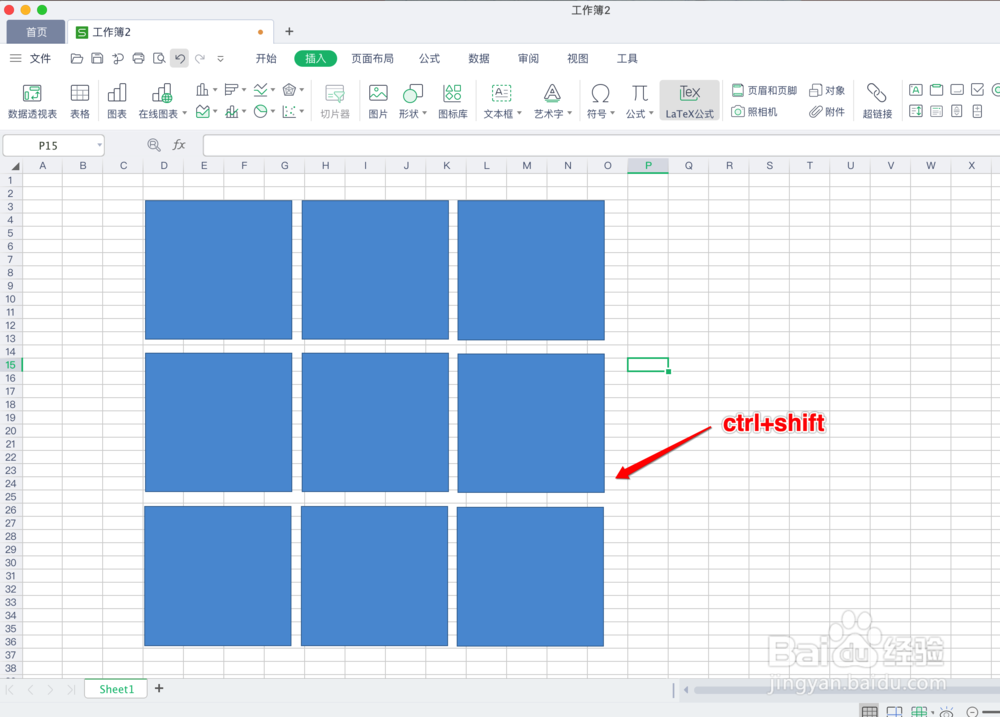Insert a button form control icon
The height and width of the screenshot is (717, 1000).
957,90
